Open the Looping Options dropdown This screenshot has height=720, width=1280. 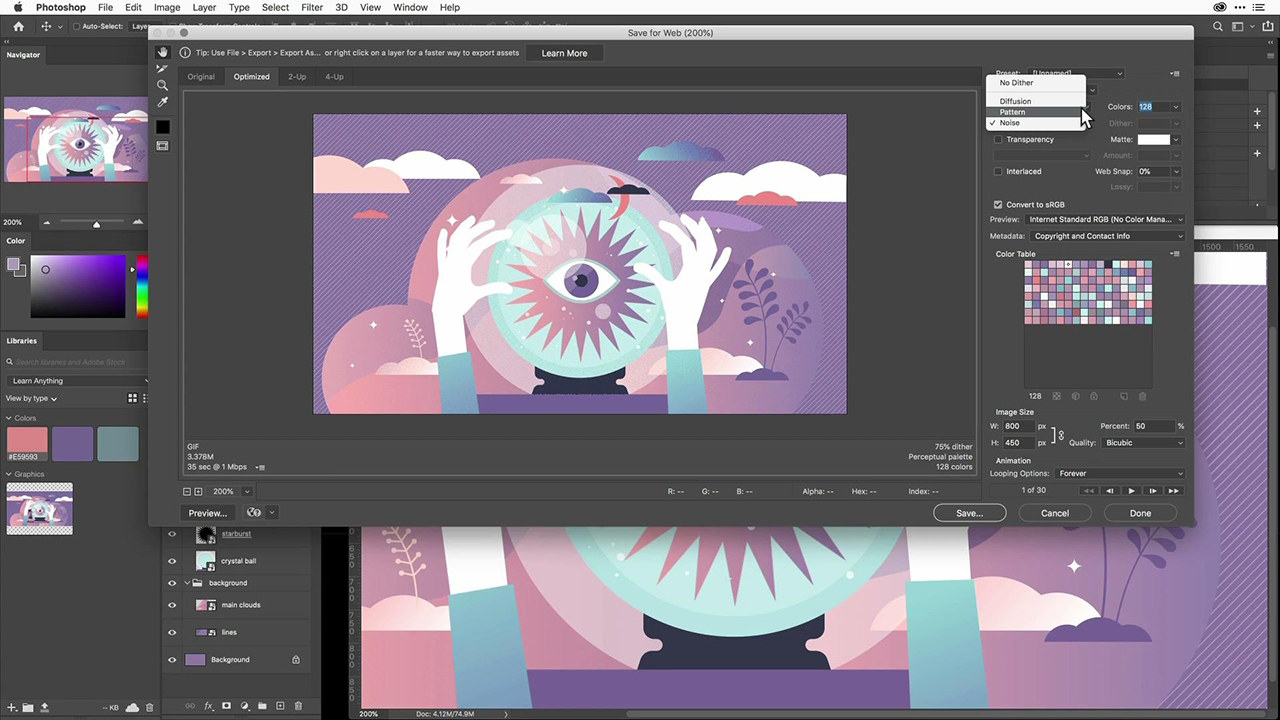pyautogui.click(x=1120, y=474)
